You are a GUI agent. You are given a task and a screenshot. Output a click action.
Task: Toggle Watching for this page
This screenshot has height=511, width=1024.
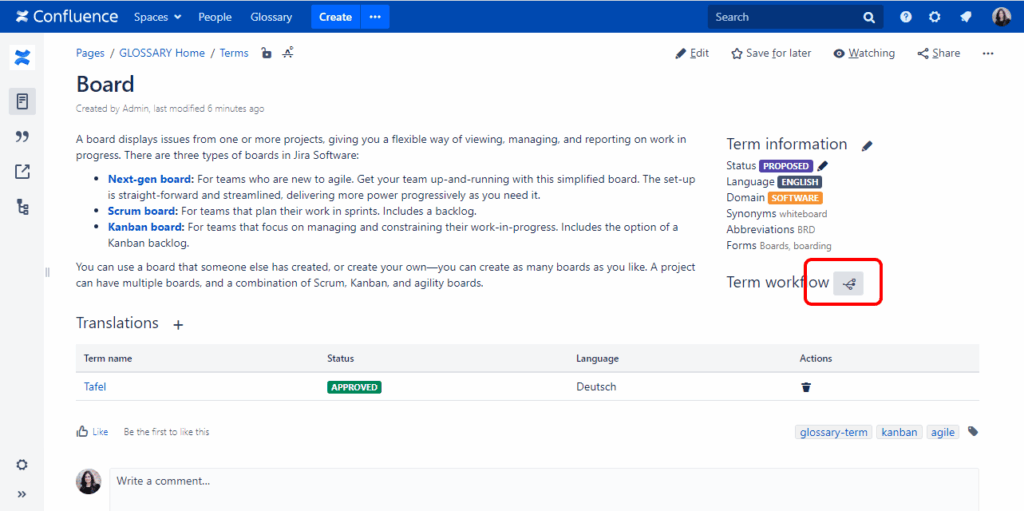[x=864, y=54]
